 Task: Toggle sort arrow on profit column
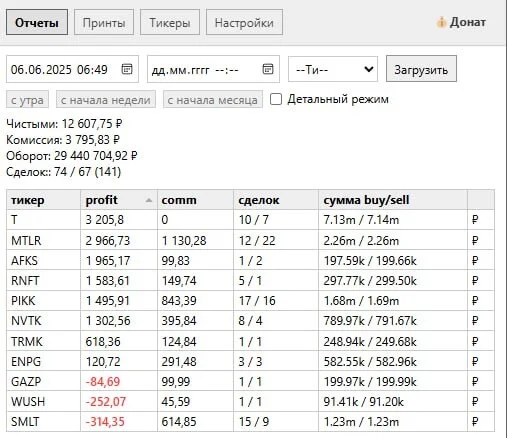pos(149,200)
